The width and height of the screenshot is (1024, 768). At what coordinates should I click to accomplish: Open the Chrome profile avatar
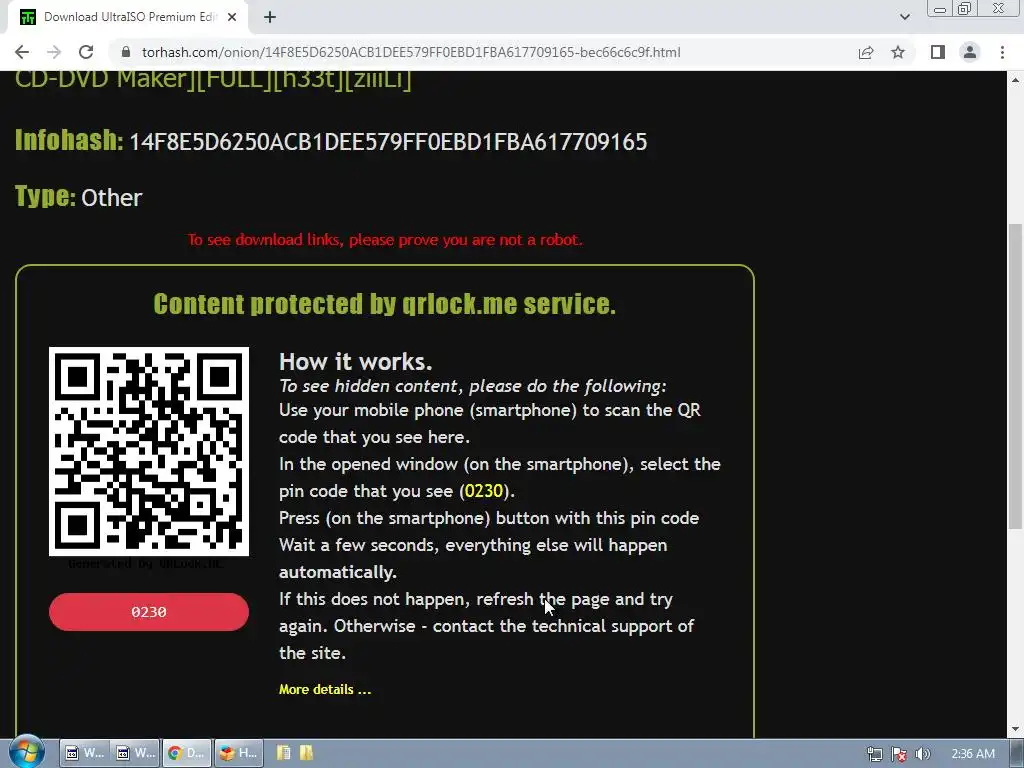pyautogui.click(x=970, y=52)
